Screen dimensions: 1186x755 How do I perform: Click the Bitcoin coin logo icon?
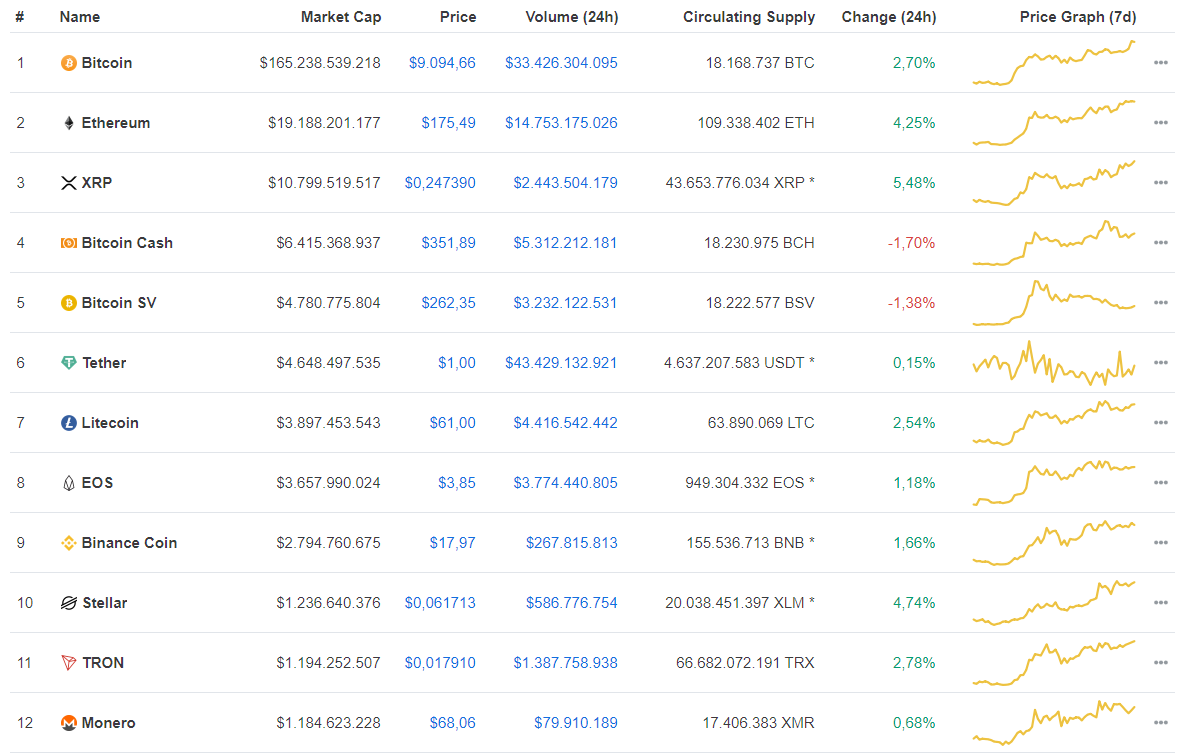click(x=68, y=63)
